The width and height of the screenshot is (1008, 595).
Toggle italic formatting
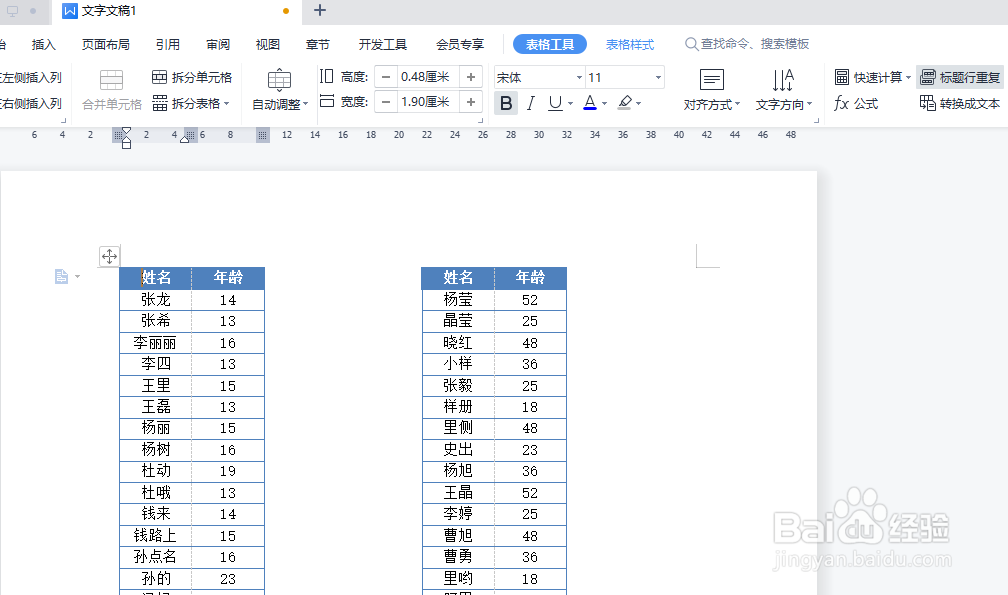pyautogui.click(x=530, y=102)
